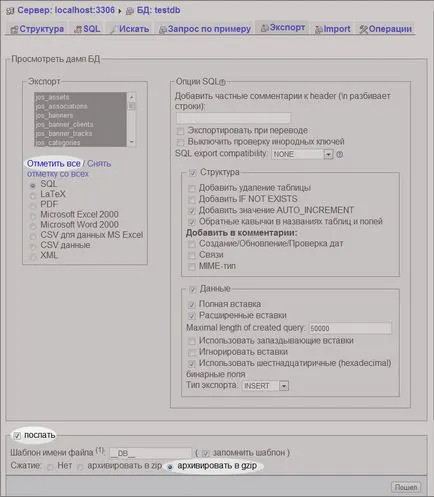Click the table list scroll-down arrow
This screenshot has height=497, width=434.
[132, 142]
